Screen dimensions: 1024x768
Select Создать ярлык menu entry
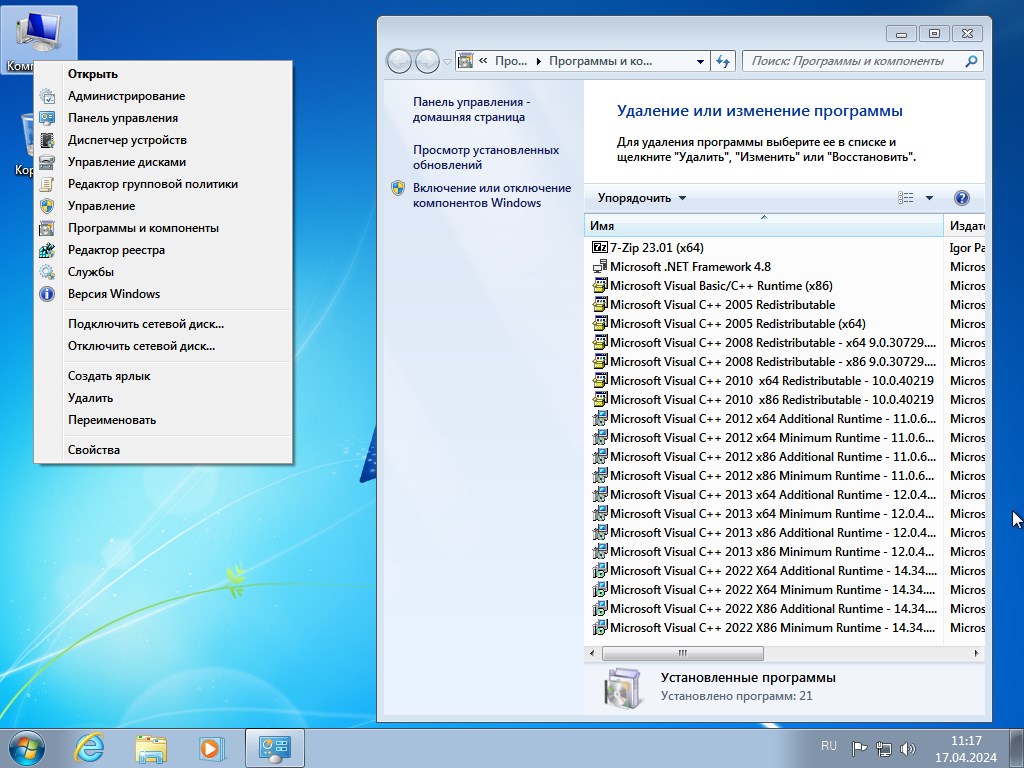pyautogui.click(x=163, y=376)
